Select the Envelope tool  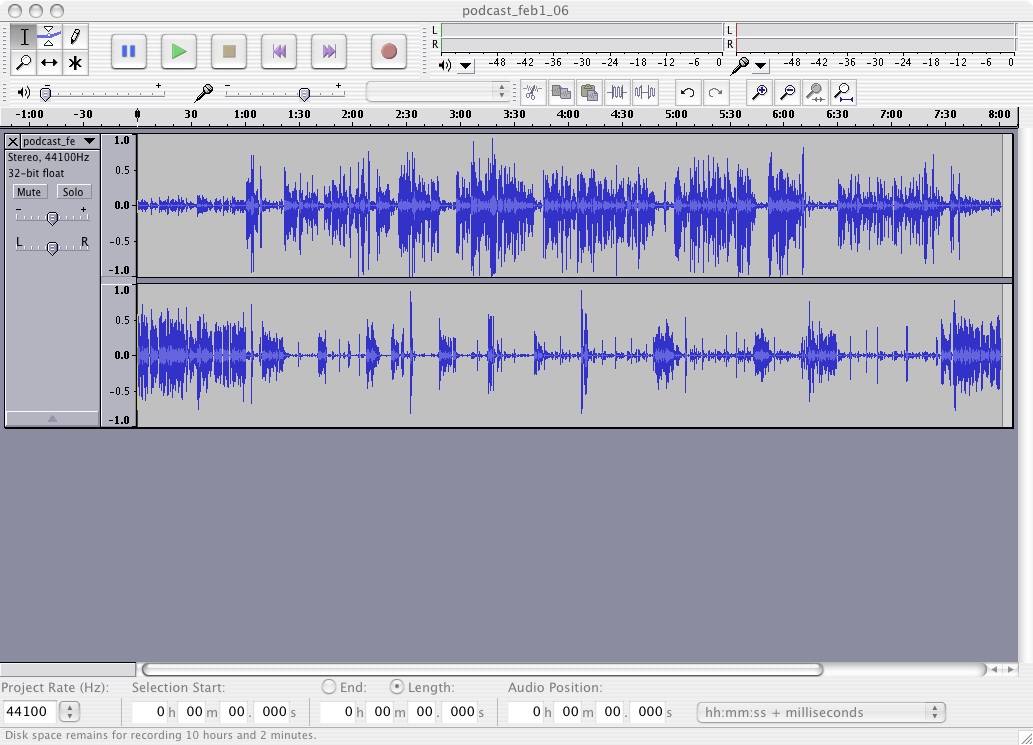pyautogui.click(x=49, y=37)
